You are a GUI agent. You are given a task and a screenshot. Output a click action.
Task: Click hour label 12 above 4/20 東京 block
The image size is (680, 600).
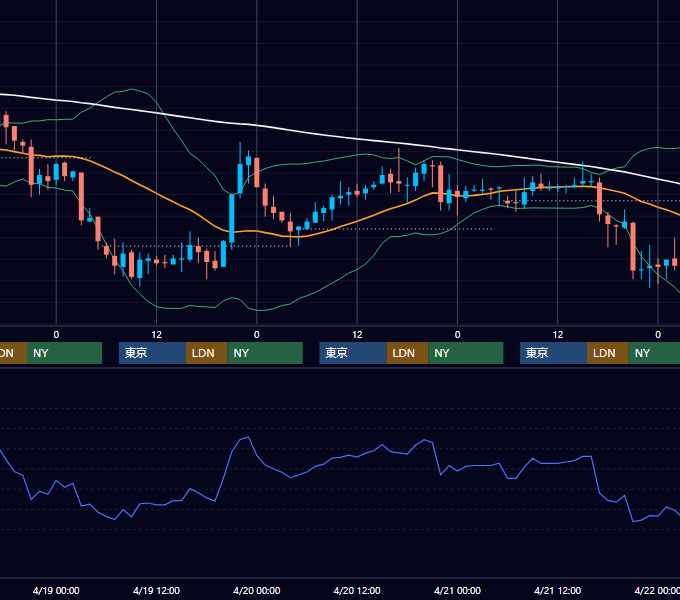pos(357,335)
